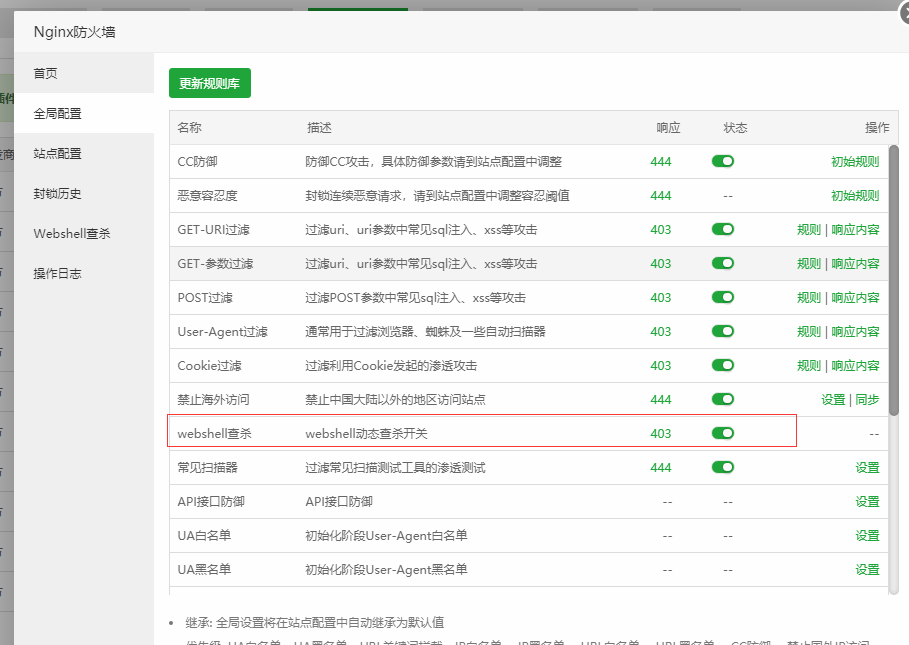Open the 规则 link for GET-URI过滤
Image resolution: width=909 pixels, height=645 pixels.
tap(808, 229)
